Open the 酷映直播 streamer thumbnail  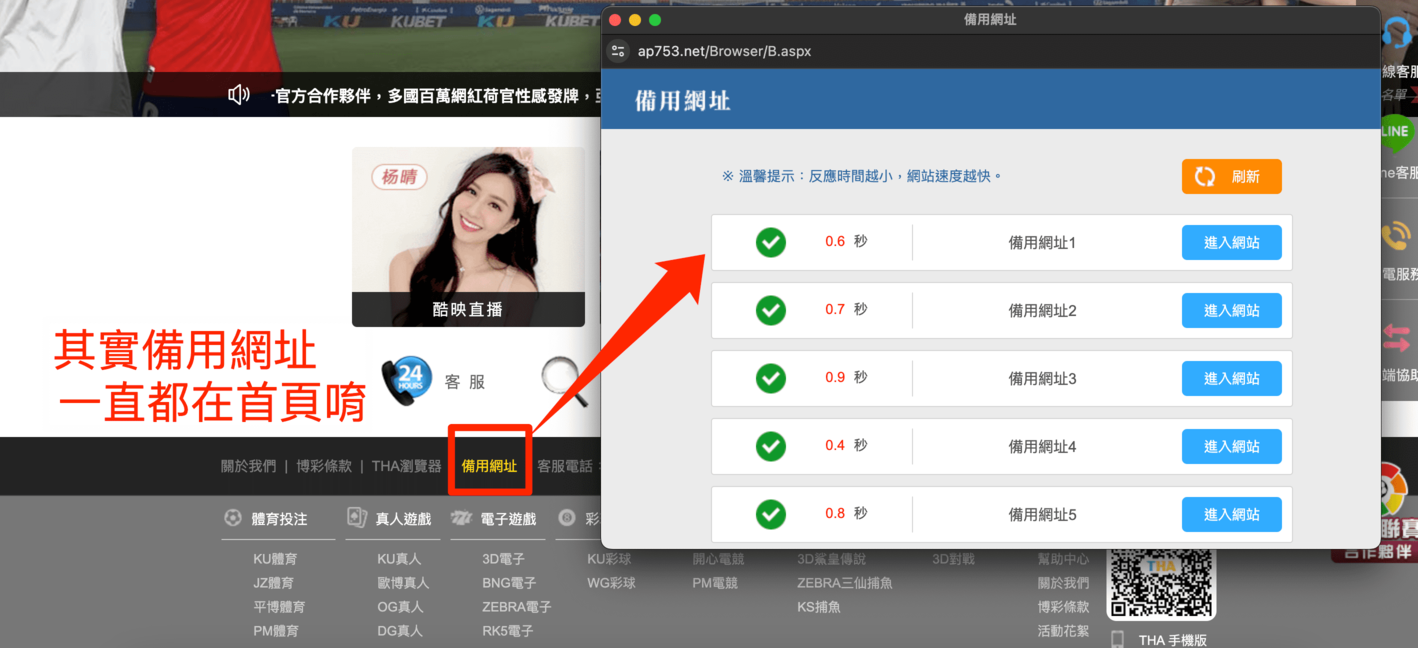(468, 237)
